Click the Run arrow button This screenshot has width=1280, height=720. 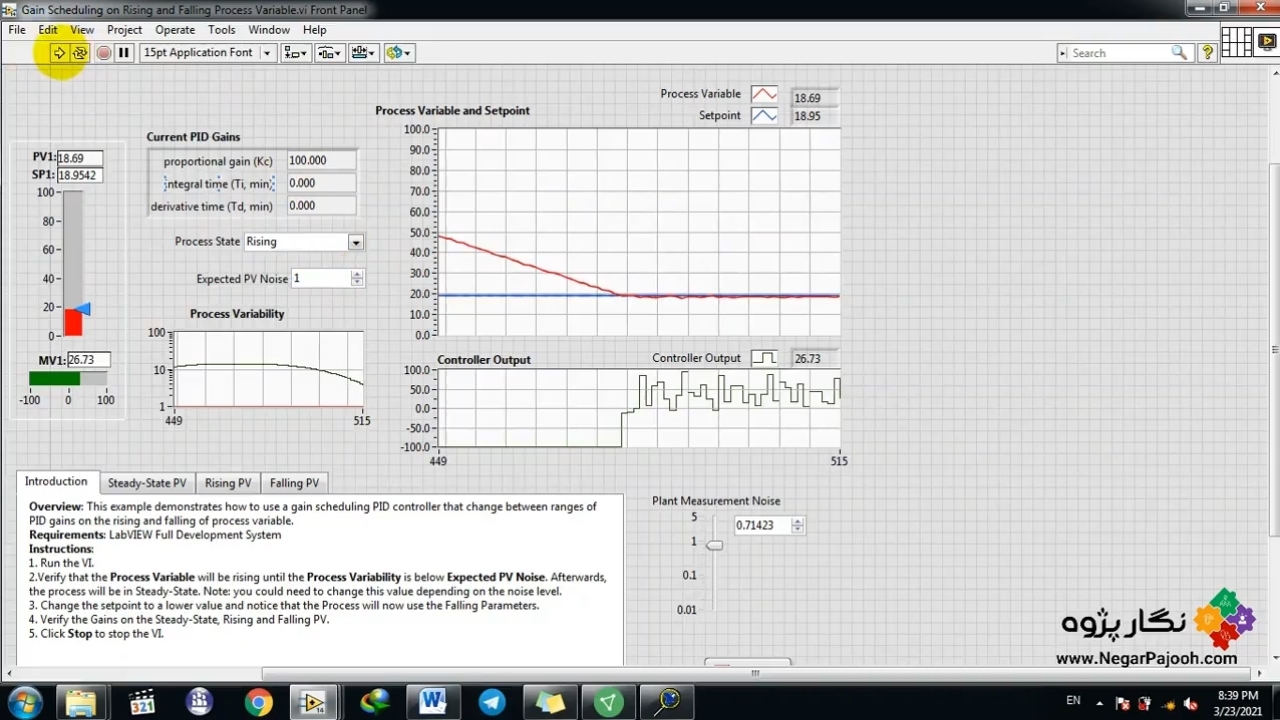[59, 53]
